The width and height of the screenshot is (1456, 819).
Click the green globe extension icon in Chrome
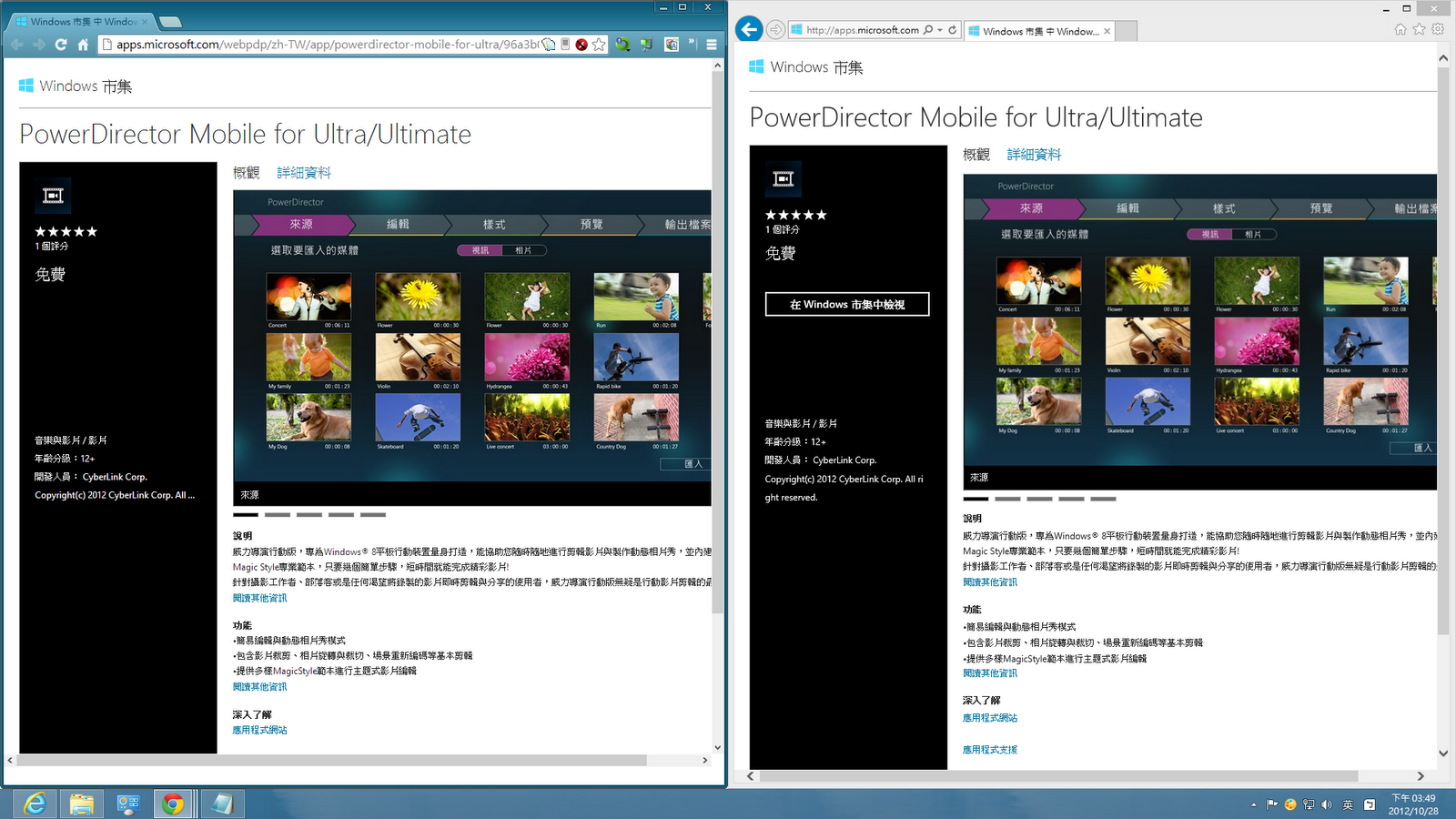(622, 45)
